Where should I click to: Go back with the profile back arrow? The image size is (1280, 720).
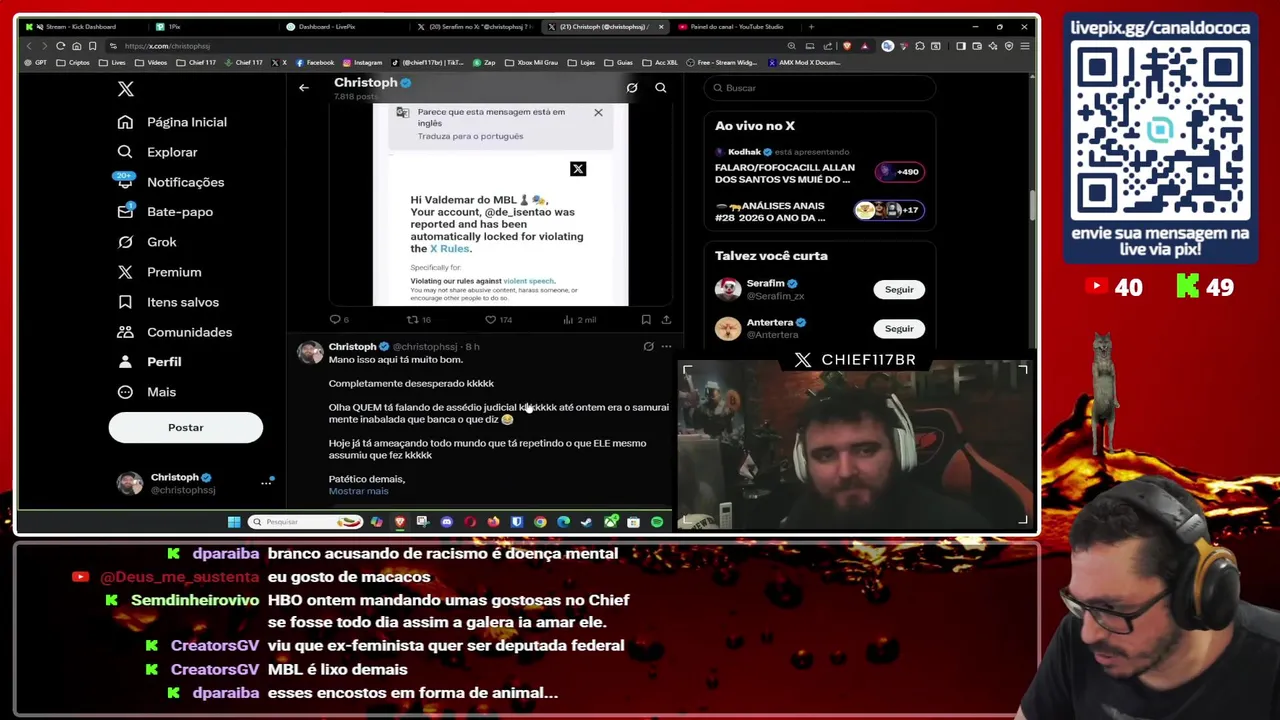point(304,88)
